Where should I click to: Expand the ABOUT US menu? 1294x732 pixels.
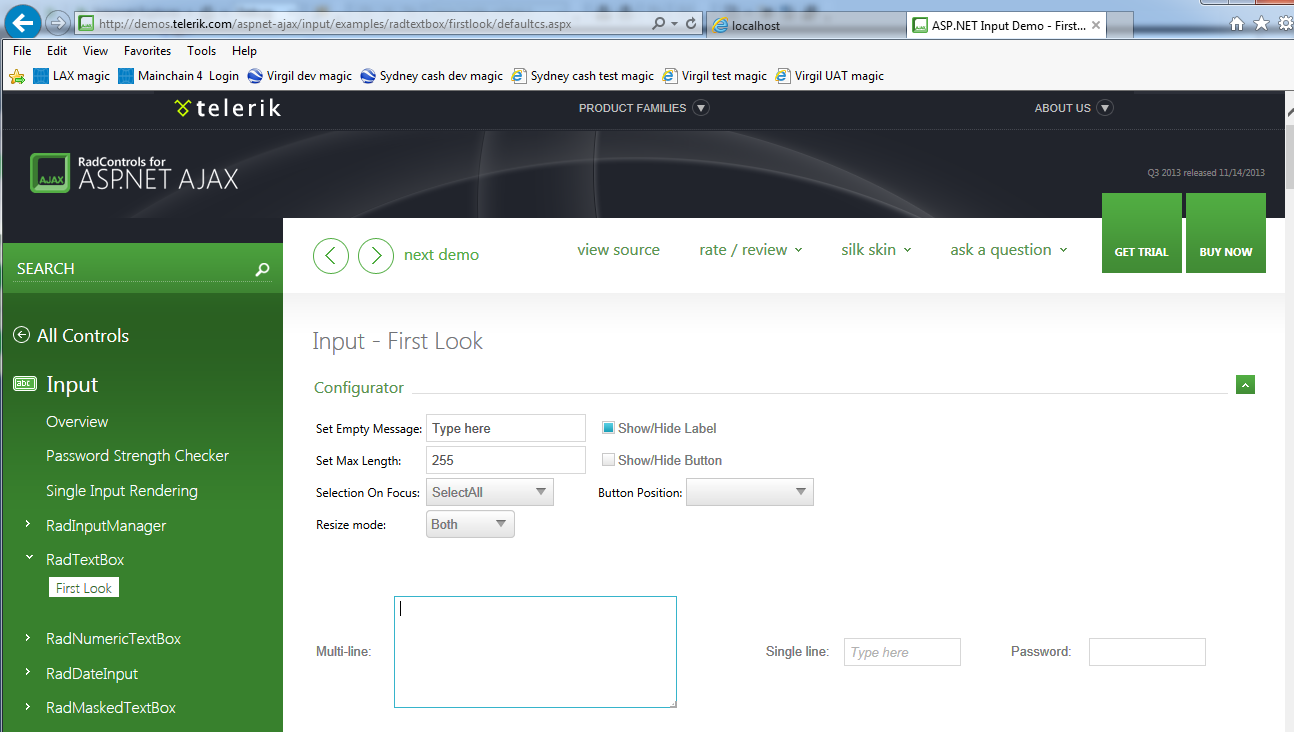click(1074, 108)
